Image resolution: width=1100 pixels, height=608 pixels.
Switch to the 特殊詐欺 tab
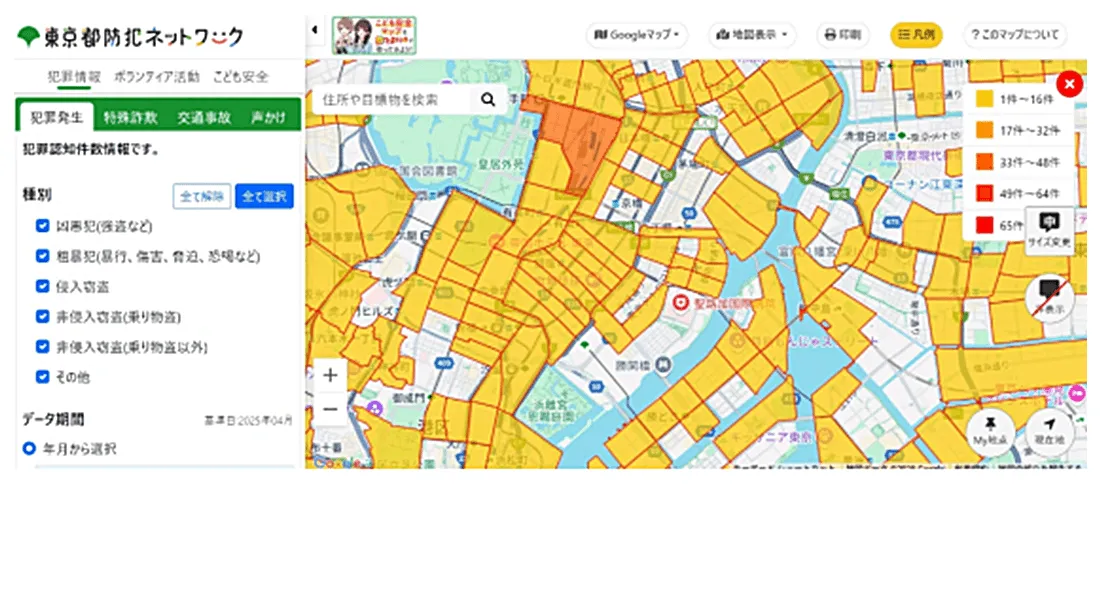pos(131,117)
